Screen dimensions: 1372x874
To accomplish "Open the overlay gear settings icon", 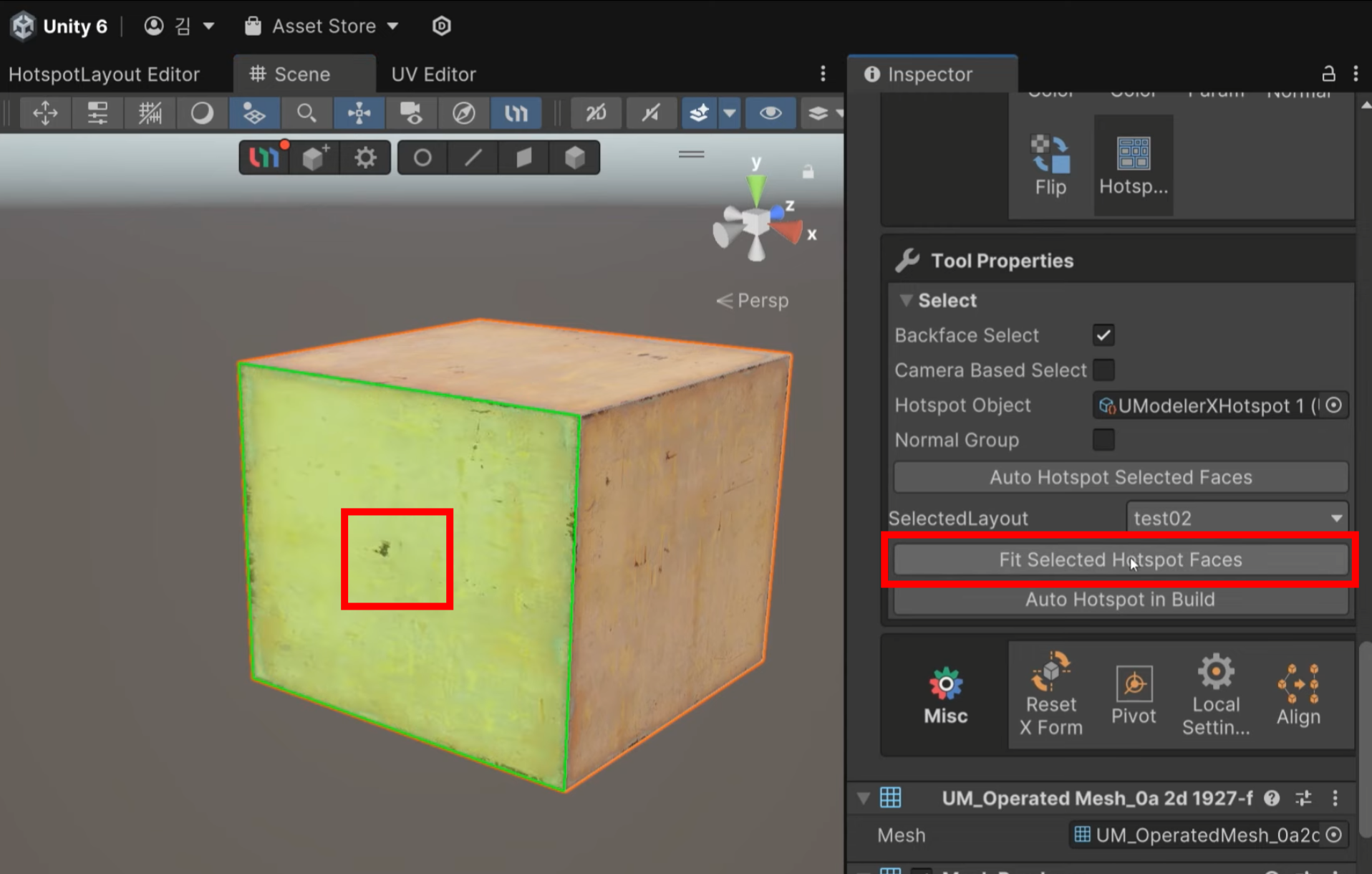I will (365, 158).
